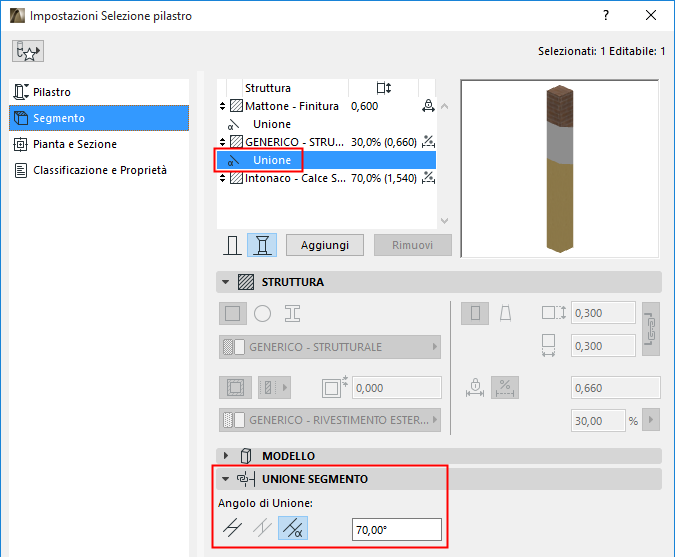Click the Rimuovi button

(412, 245)
